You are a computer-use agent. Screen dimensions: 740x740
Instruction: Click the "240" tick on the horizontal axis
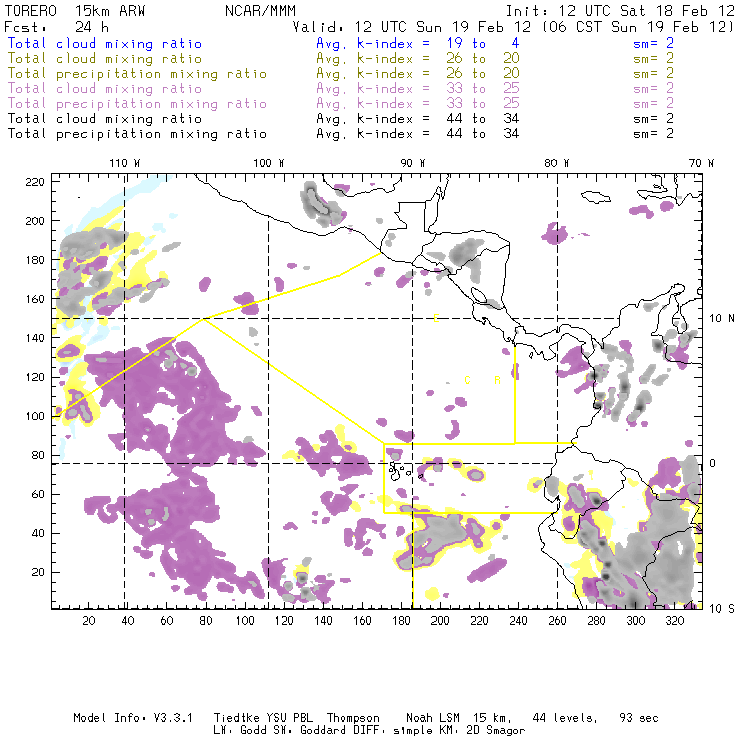tap(518, 621)
